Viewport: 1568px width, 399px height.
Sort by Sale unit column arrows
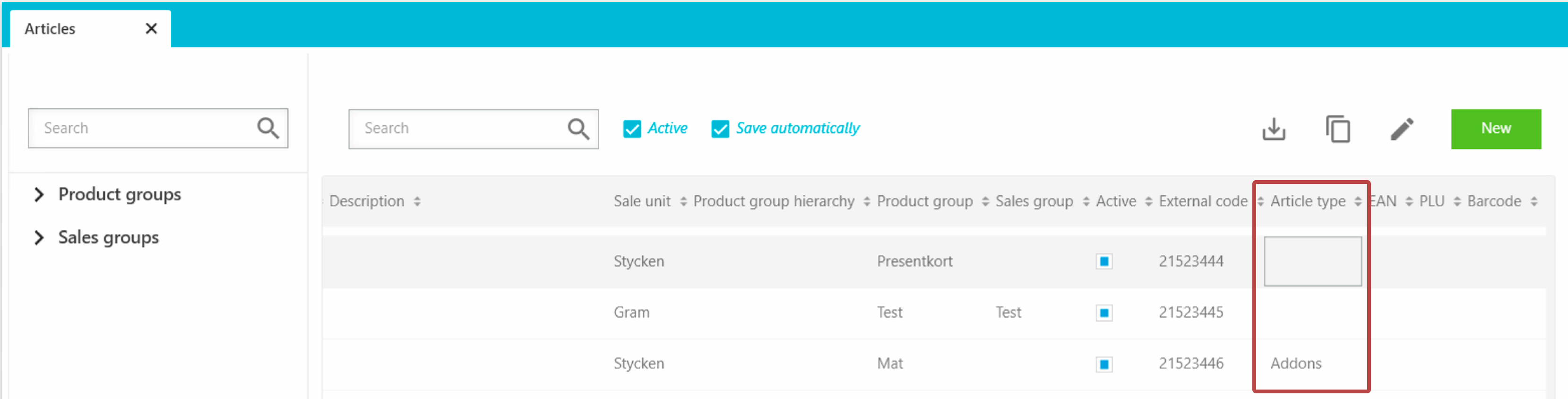(683, 202)
